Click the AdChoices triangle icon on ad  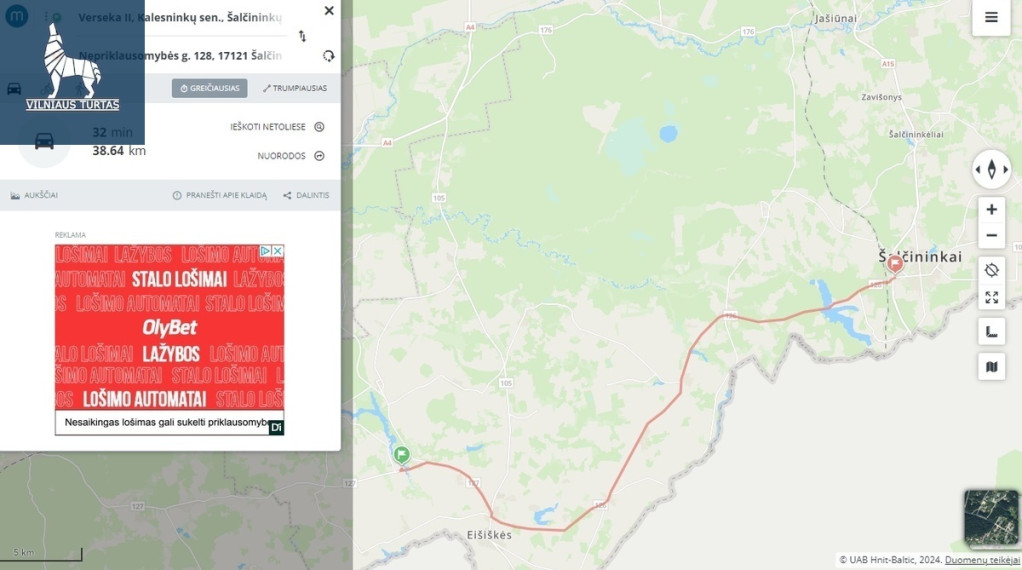pyautogui.click(x=265, y=251)
